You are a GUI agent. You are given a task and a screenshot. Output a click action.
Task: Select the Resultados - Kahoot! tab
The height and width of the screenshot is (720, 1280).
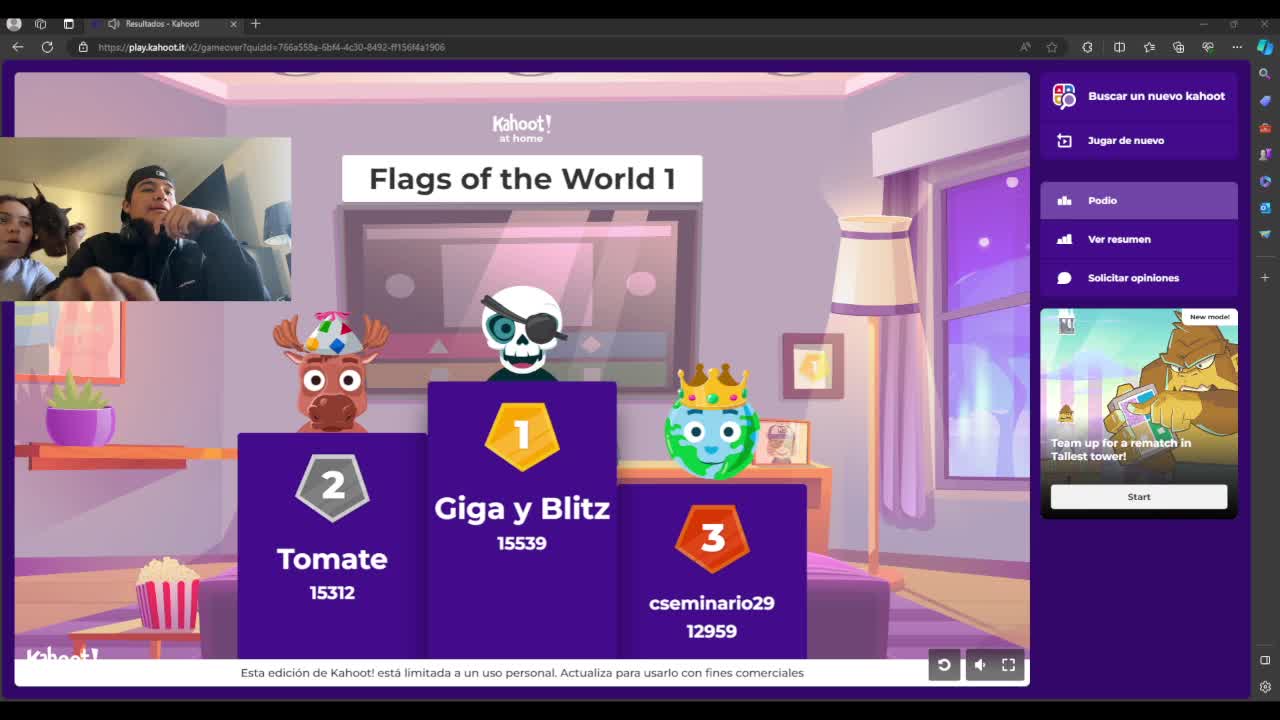162,23
